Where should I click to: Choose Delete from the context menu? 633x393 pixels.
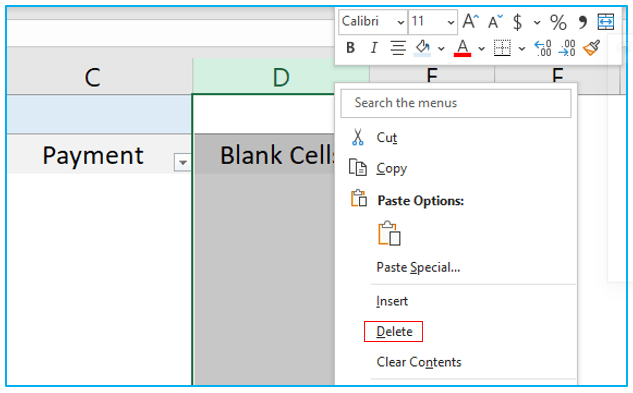click(x=394, y=332)
